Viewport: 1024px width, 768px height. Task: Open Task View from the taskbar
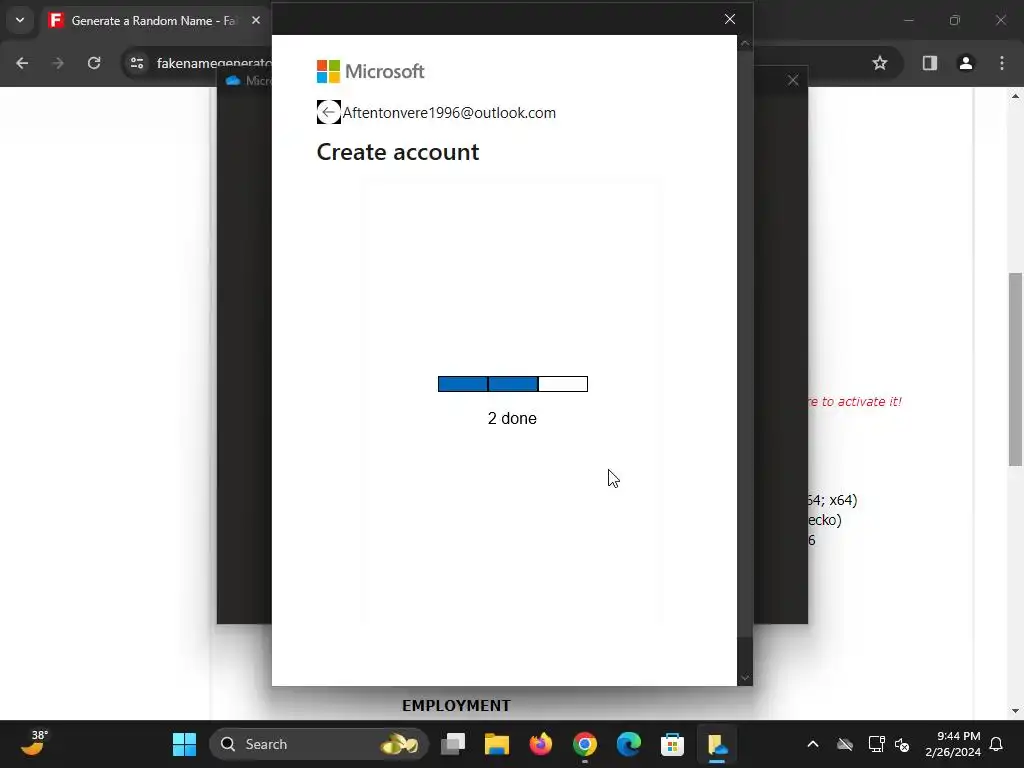pyautogui.click(x=453, y=744)
